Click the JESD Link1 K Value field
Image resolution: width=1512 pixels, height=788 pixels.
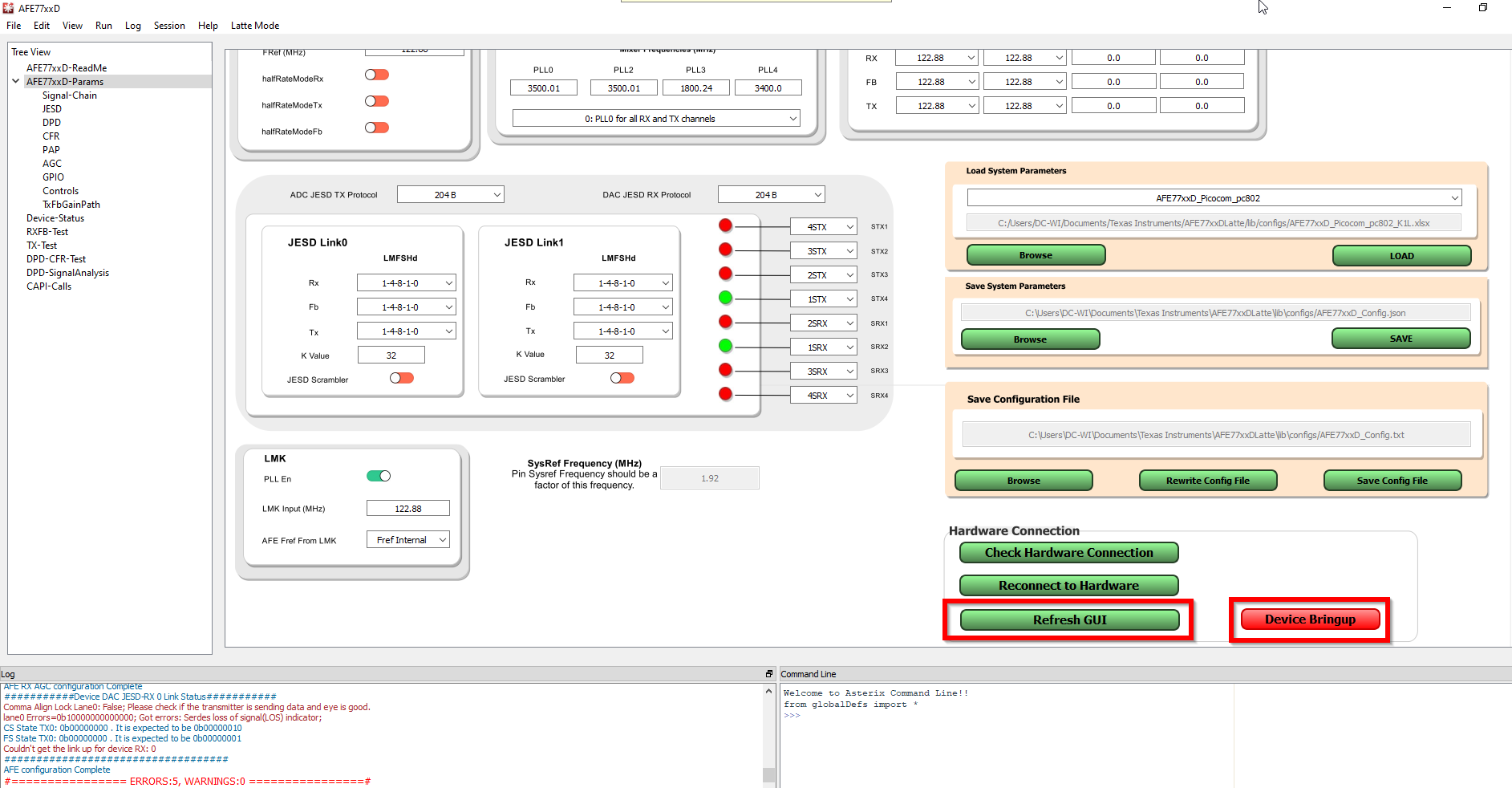[609, 355]
